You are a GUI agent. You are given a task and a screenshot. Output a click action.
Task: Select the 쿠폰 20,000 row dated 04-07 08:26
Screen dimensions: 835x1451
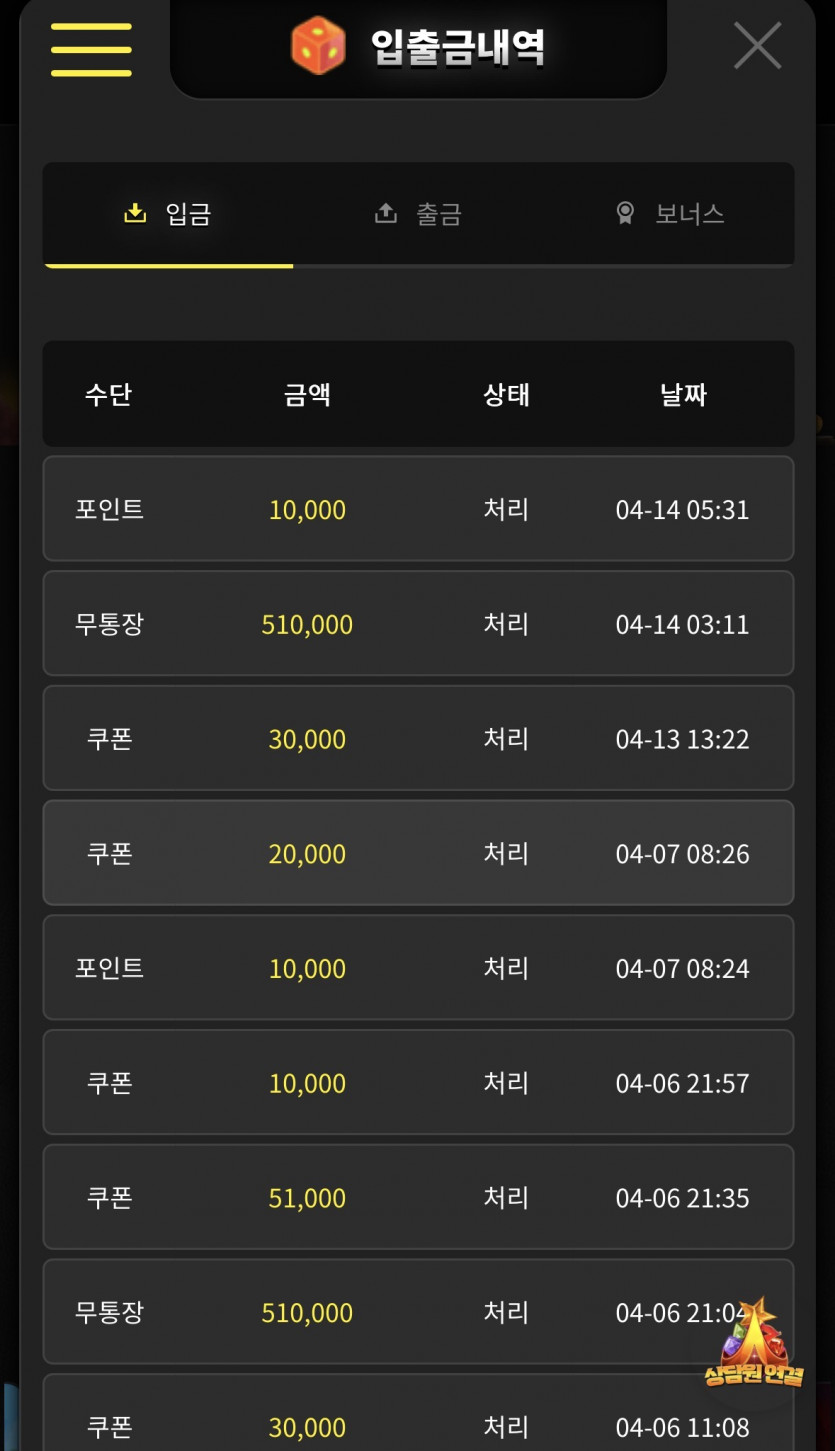point(418,853)
